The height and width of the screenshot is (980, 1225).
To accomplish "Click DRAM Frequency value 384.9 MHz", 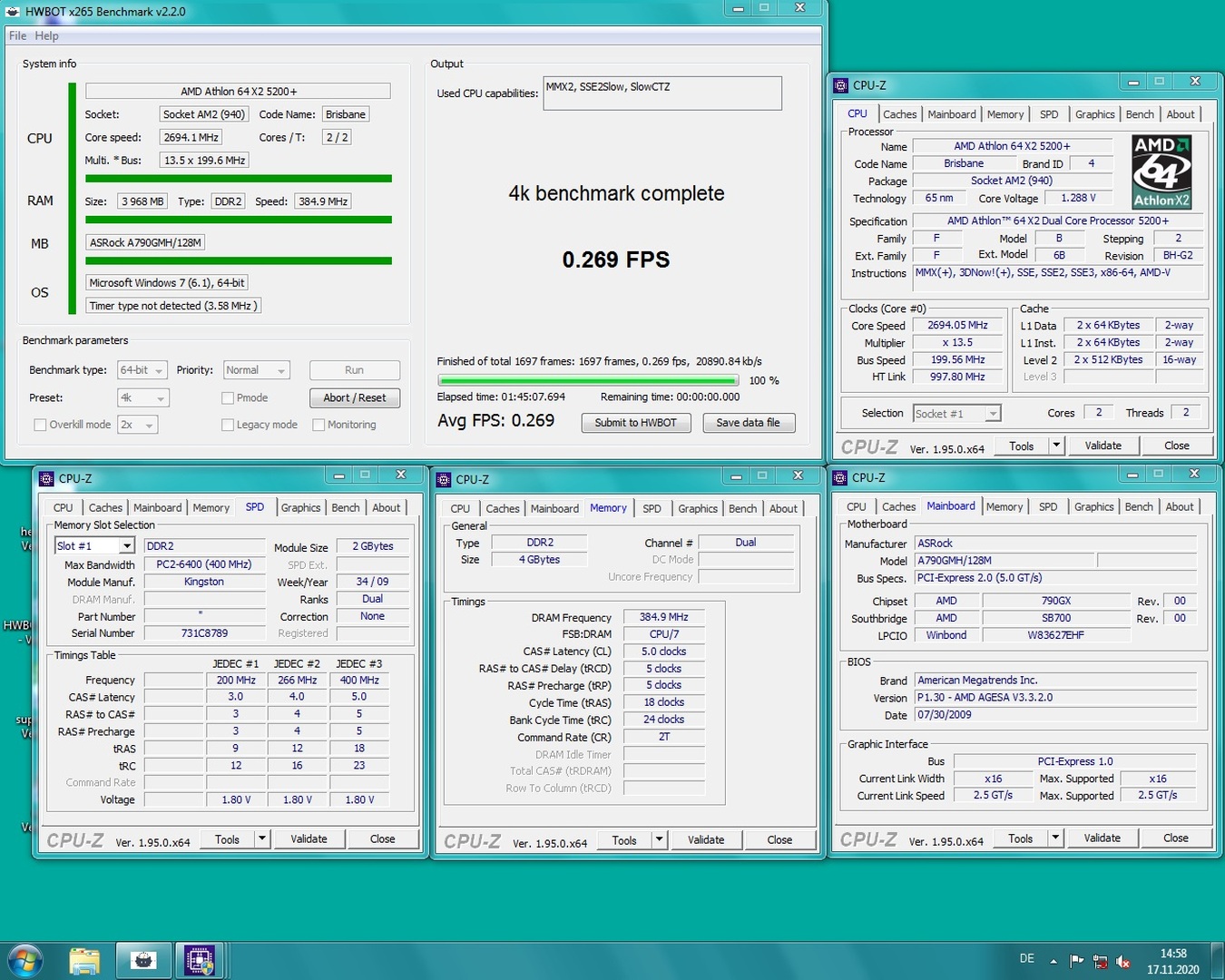I will click(x=664, y=617).
